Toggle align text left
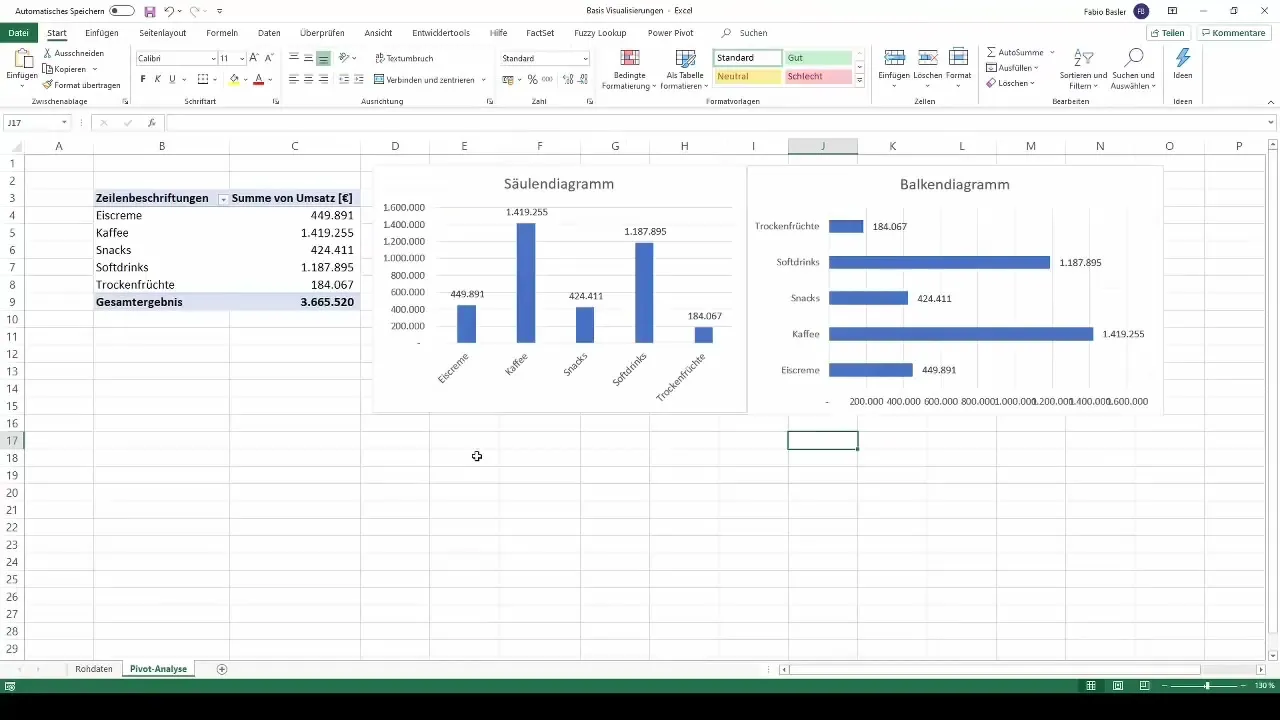This screenshot has height=720, width=1280. [x=294, y=79]
